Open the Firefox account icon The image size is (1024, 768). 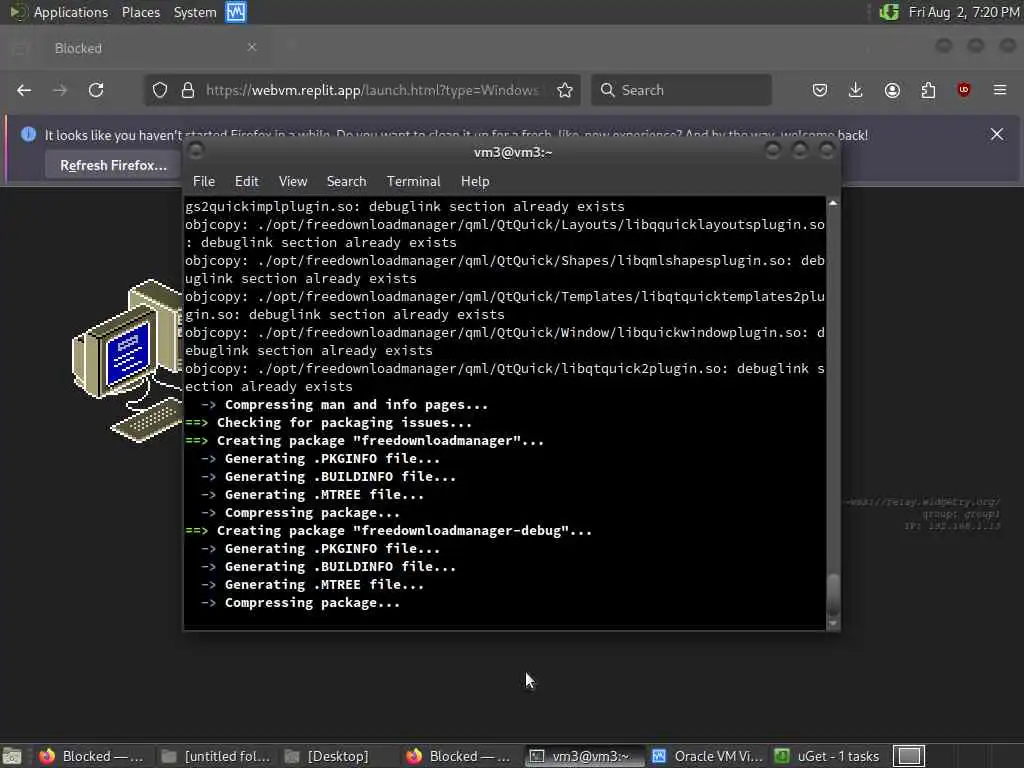892,90
